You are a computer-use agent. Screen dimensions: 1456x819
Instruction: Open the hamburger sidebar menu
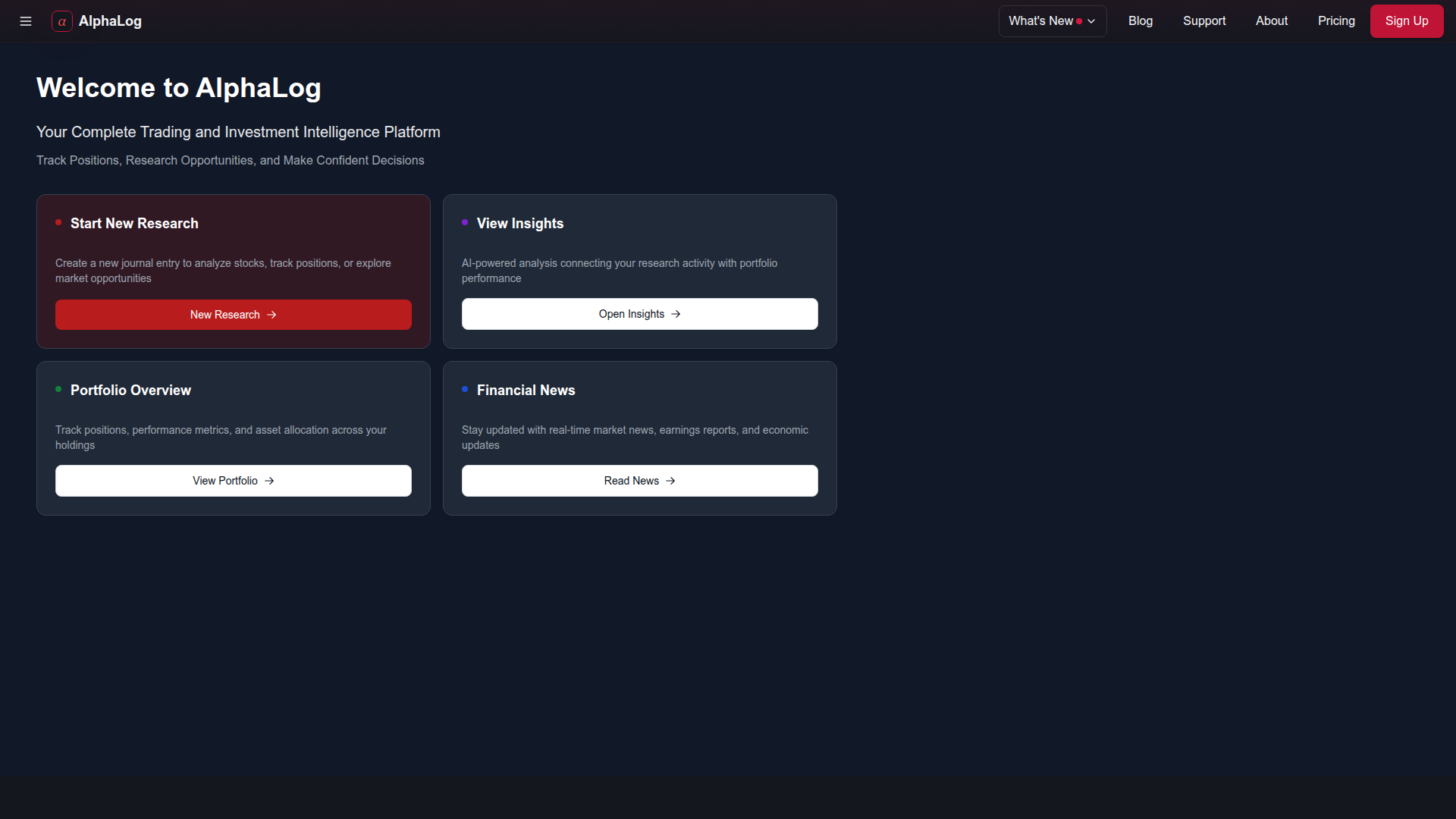click(x=26, y=21)
